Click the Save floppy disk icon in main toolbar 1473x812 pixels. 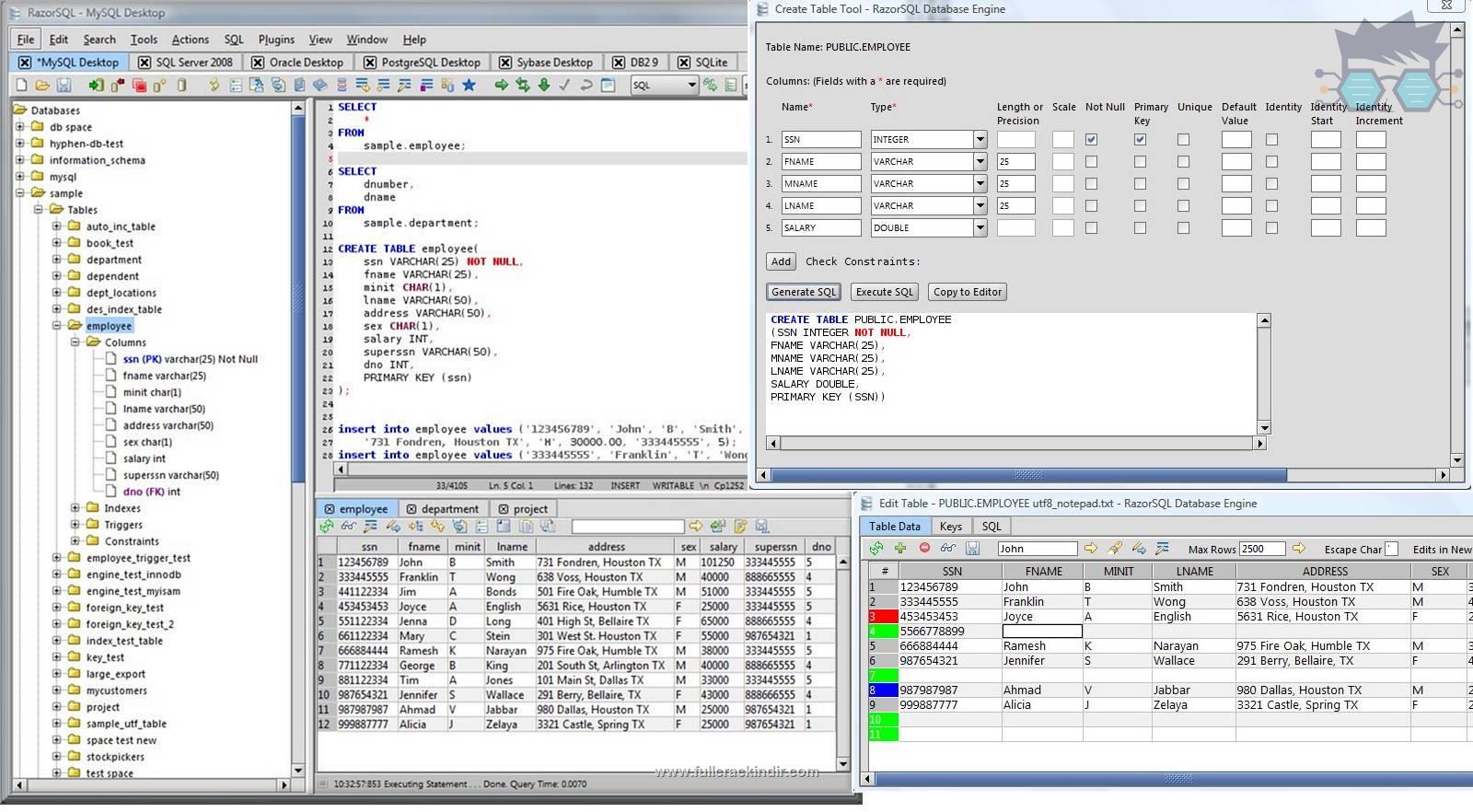click(64, 85)
